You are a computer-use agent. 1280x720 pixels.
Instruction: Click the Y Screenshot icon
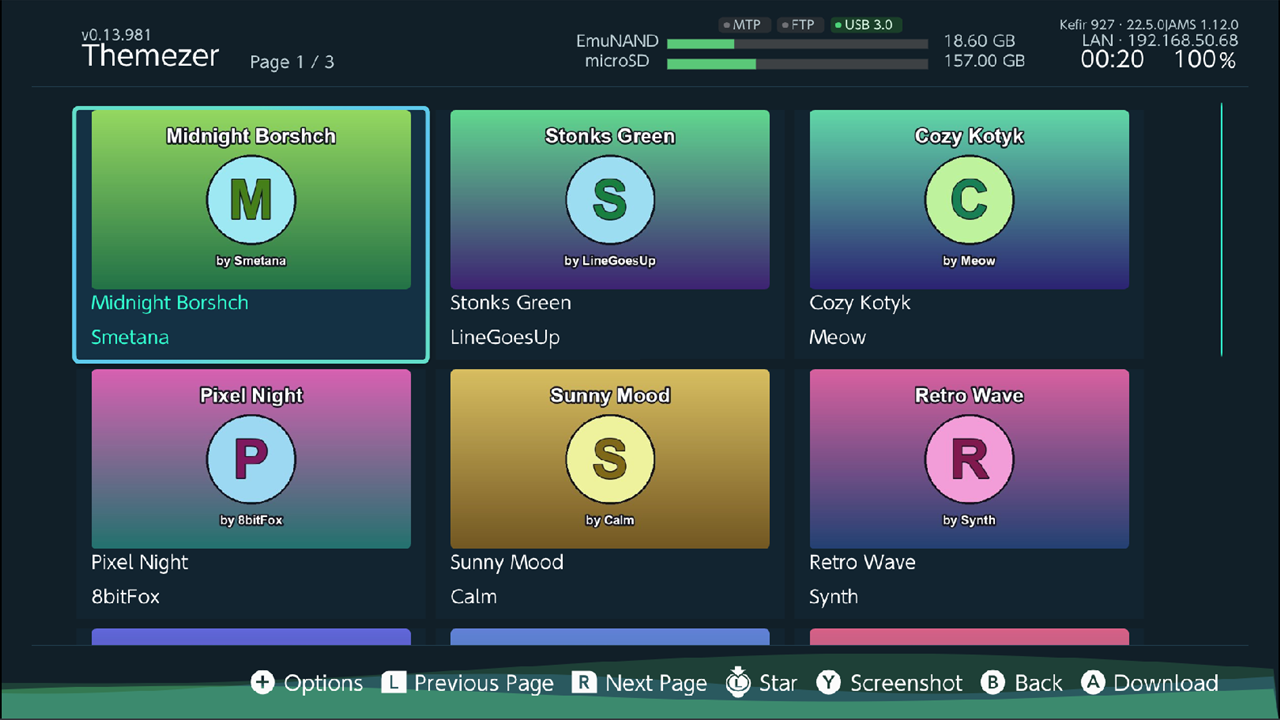828,683
